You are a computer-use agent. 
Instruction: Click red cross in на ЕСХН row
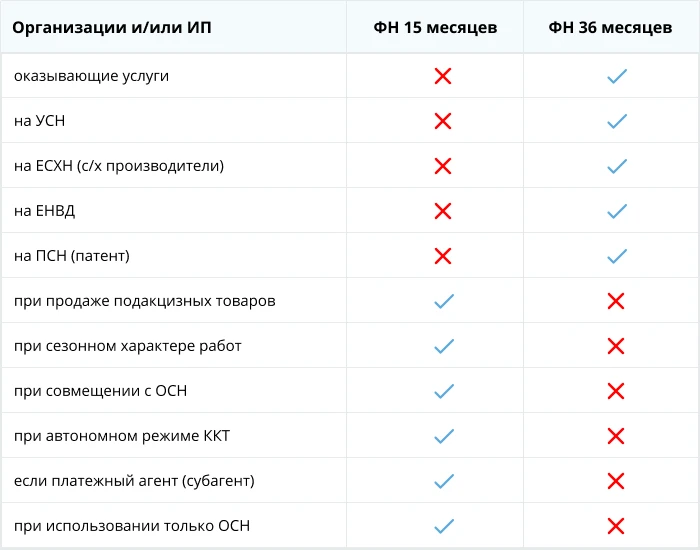(x=443, y=166)
